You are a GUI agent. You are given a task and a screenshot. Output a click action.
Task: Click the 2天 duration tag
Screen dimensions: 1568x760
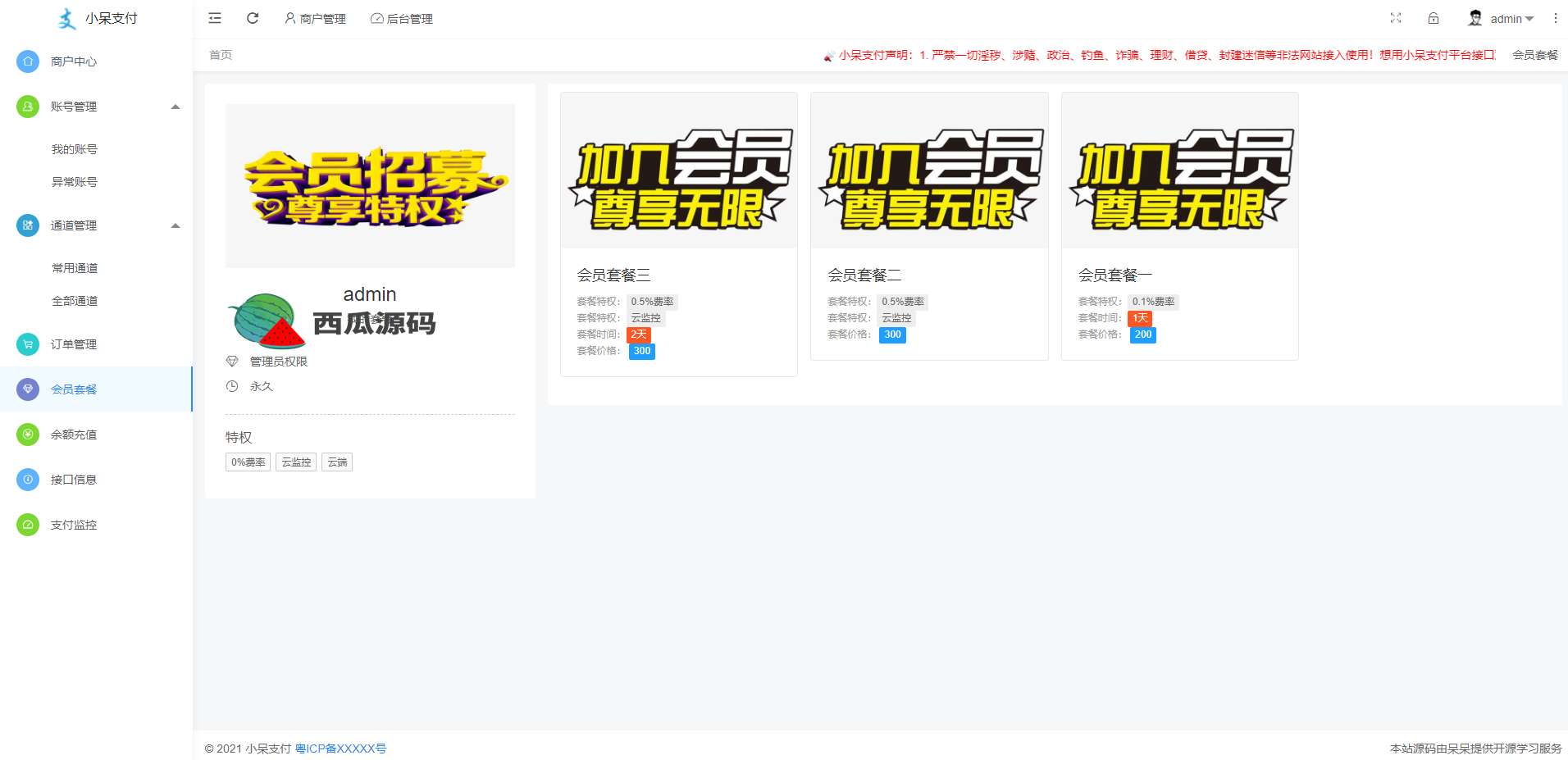coord(639,334)
